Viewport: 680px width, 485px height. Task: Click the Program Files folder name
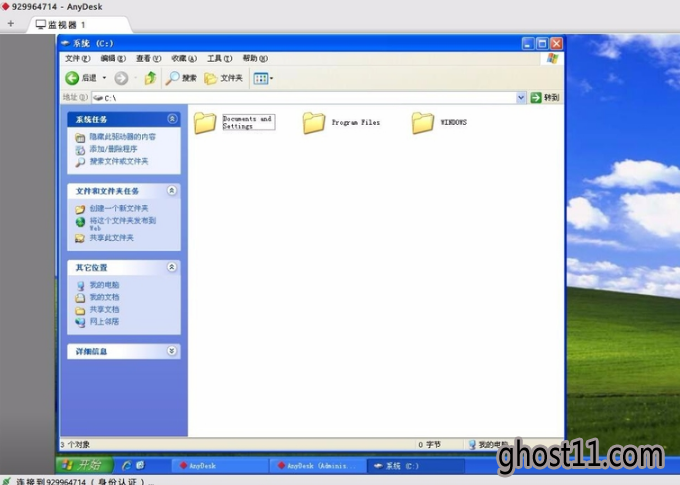pos(356,122)
